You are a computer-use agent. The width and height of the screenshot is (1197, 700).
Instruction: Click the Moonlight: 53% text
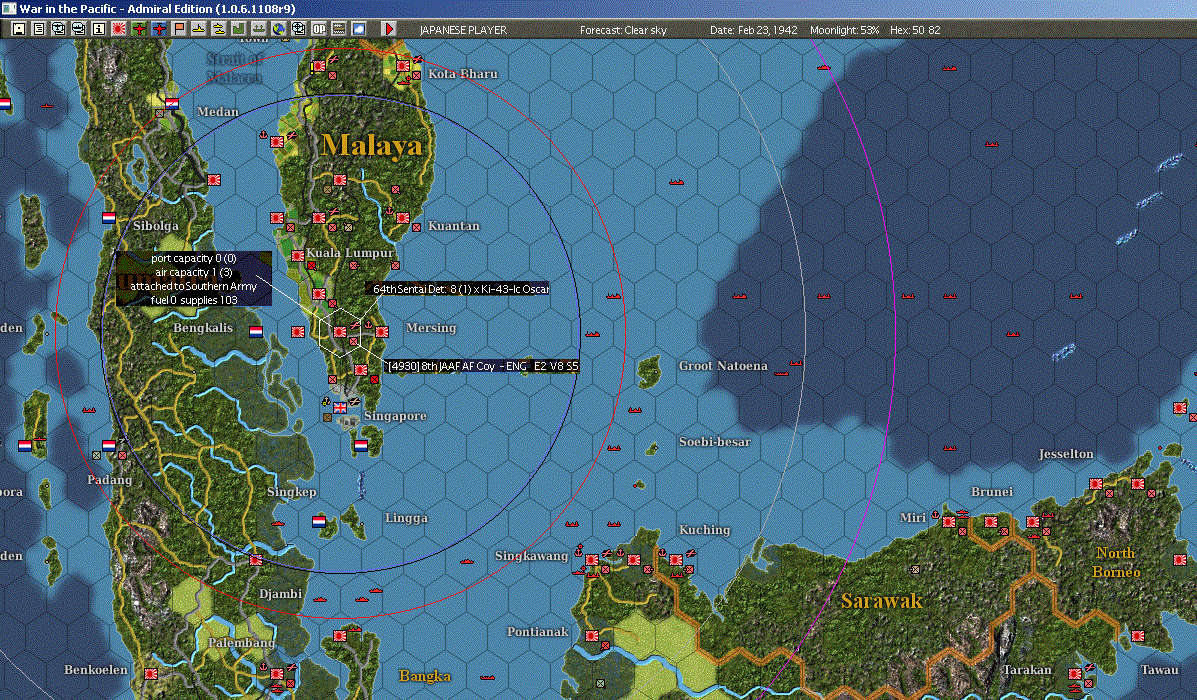pos(844,30)
